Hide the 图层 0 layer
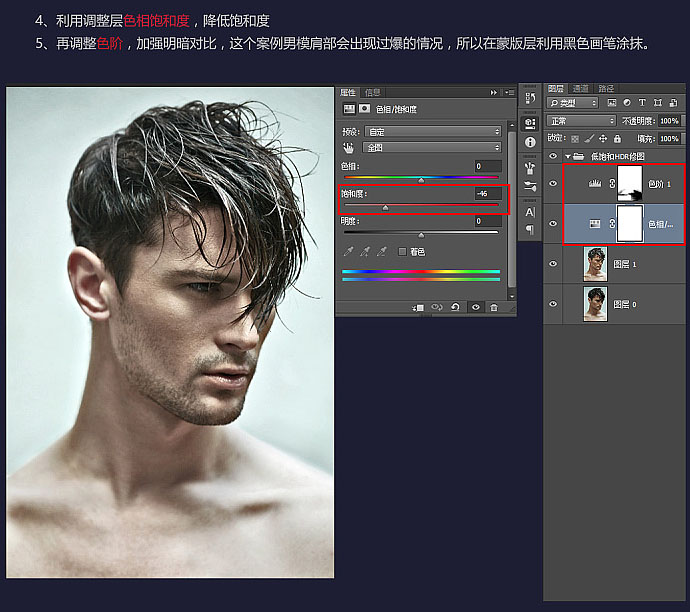This screenshot has width=690, height=612. point(553,304)
